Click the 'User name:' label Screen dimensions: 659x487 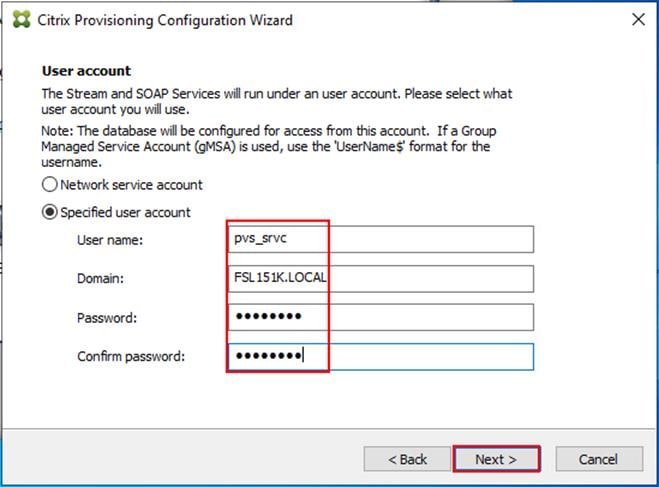click(110, 240)
